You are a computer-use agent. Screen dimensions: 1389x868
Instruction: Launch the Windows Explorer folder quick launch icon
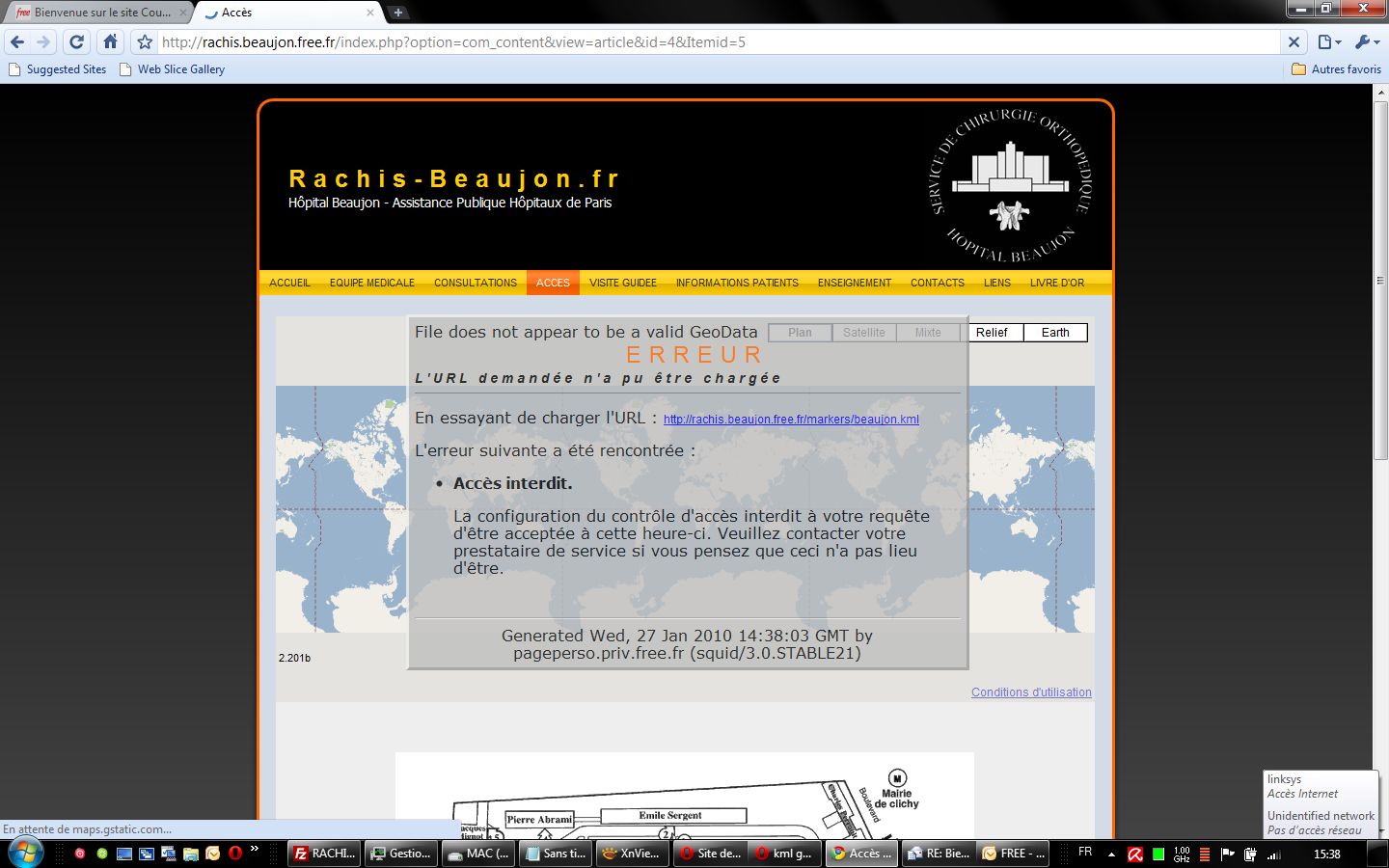[x=191, y=854]
